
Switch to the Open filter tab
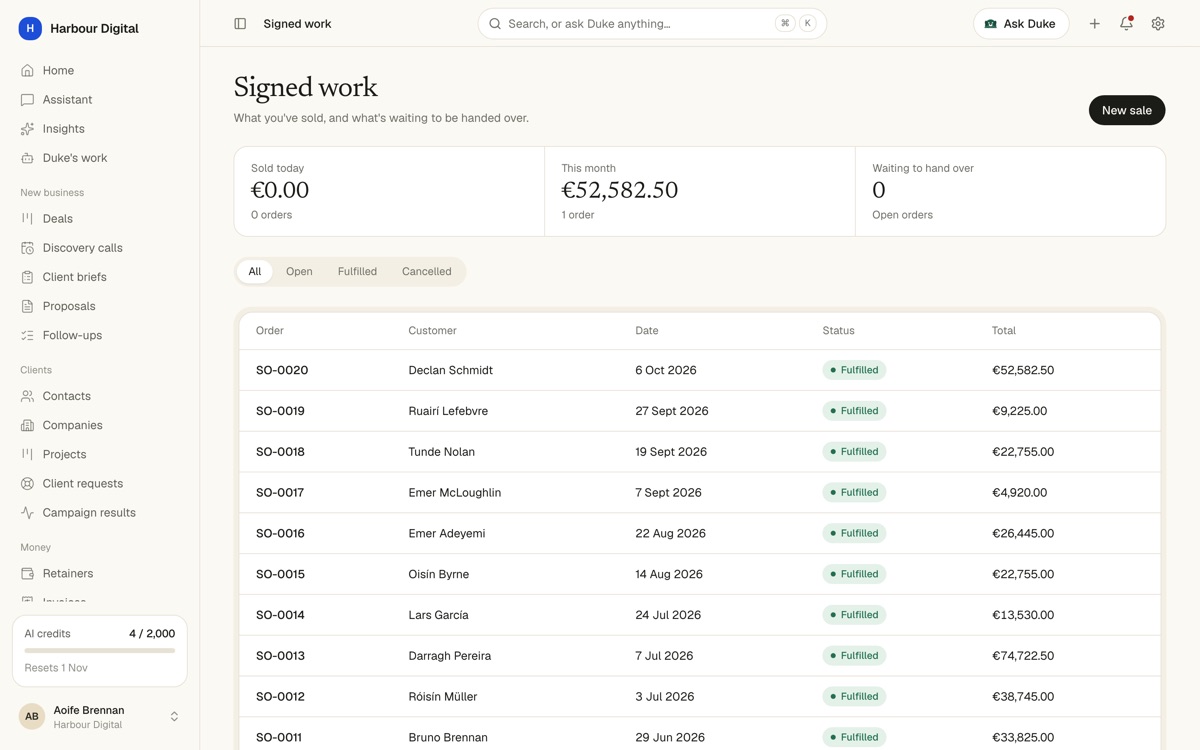click(x=299, y=272)
